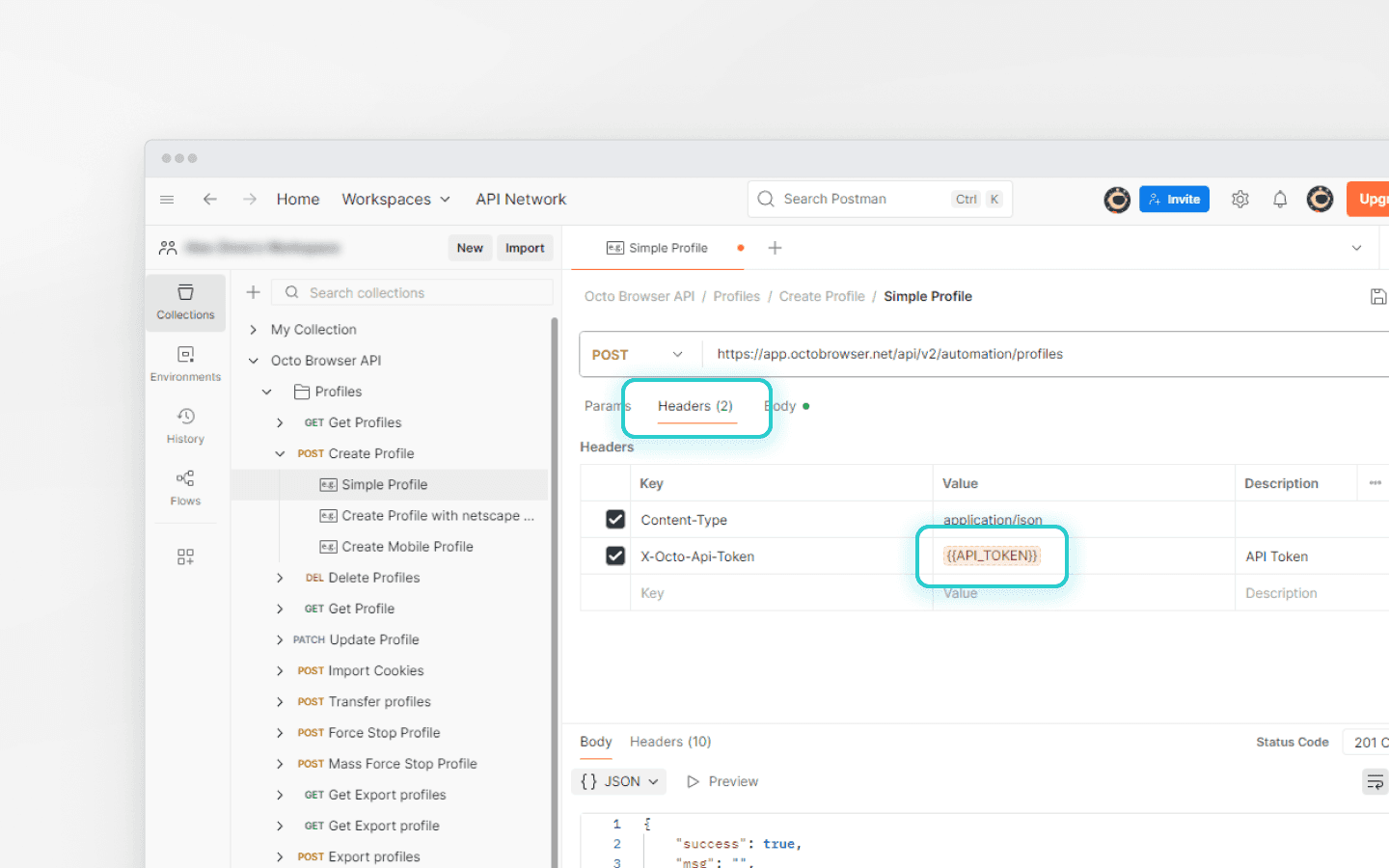Expand My Collection
Image resolution: width=1389 pixels, height=868 pixels.
254,330
